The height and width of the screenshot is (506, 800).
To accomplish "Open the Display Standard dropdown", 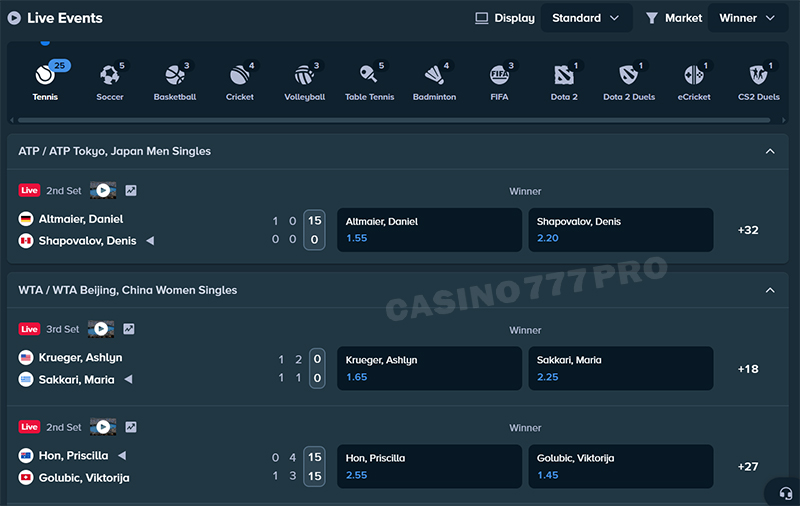I will click(x=586, y=18).
